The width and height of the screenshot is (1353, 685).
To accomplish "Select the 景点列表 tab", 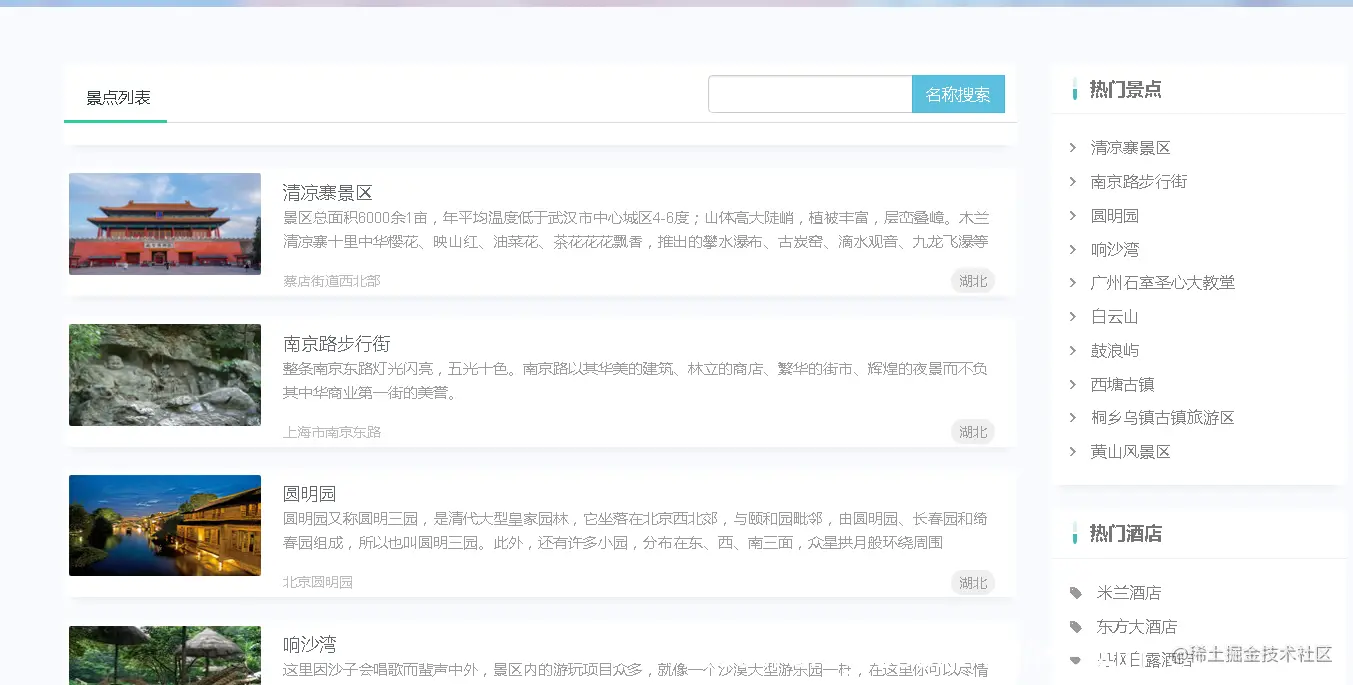I will pos(117,98).
